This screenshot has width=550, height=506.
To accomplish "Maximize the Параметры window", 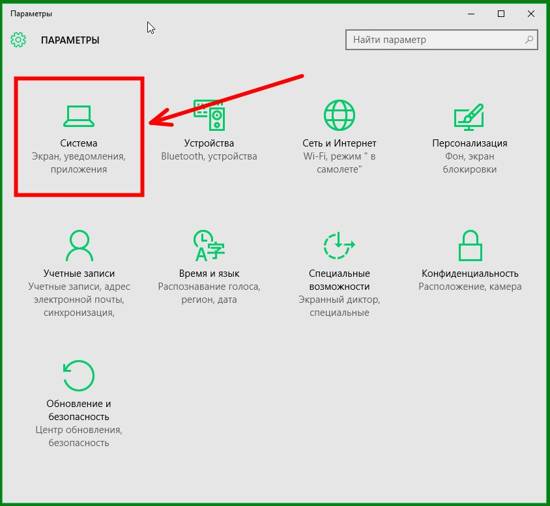I will click(501, 14).
